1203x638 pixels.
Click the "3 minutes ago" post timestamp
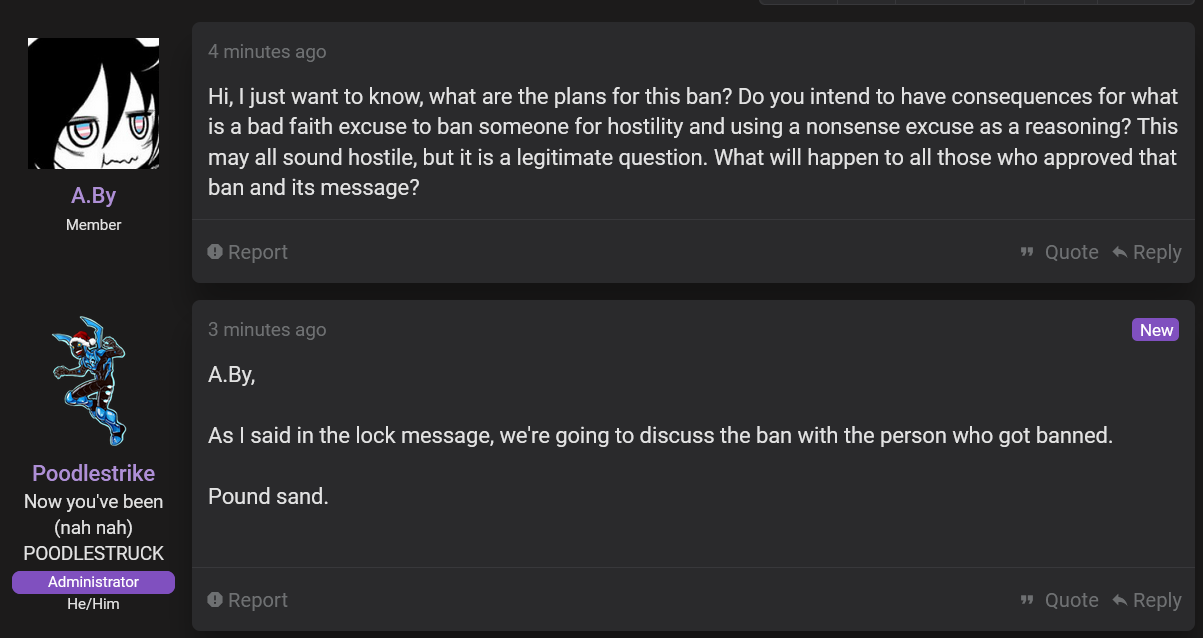(267, 330)
